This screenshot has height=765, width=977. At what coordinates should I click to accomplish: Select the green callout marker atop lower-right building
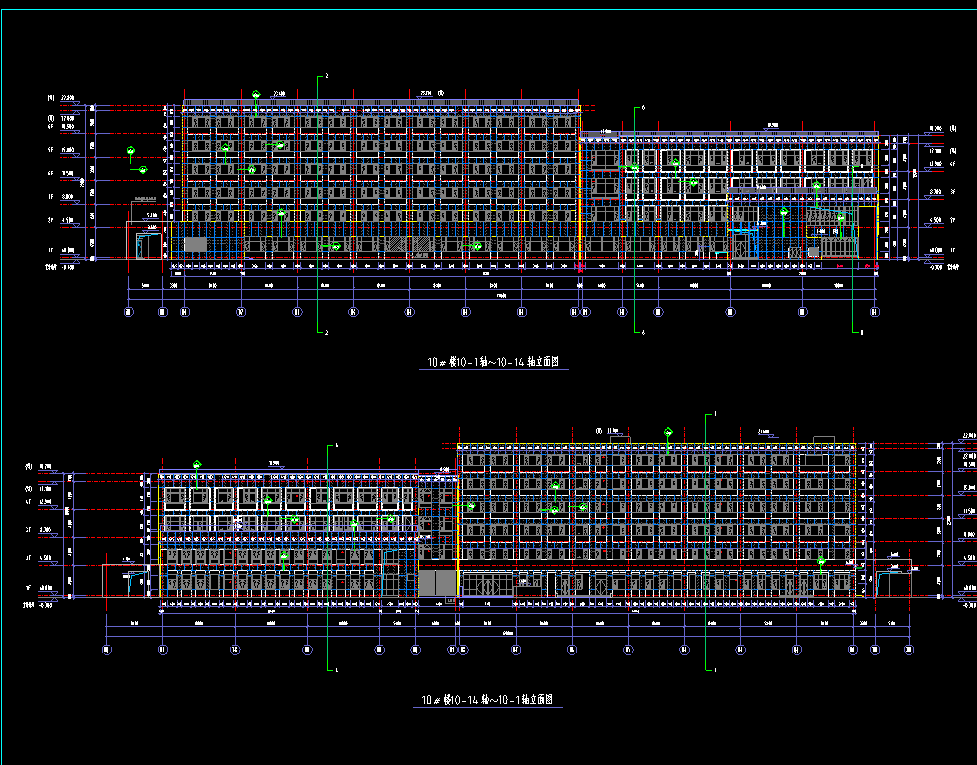click(668, 432)
